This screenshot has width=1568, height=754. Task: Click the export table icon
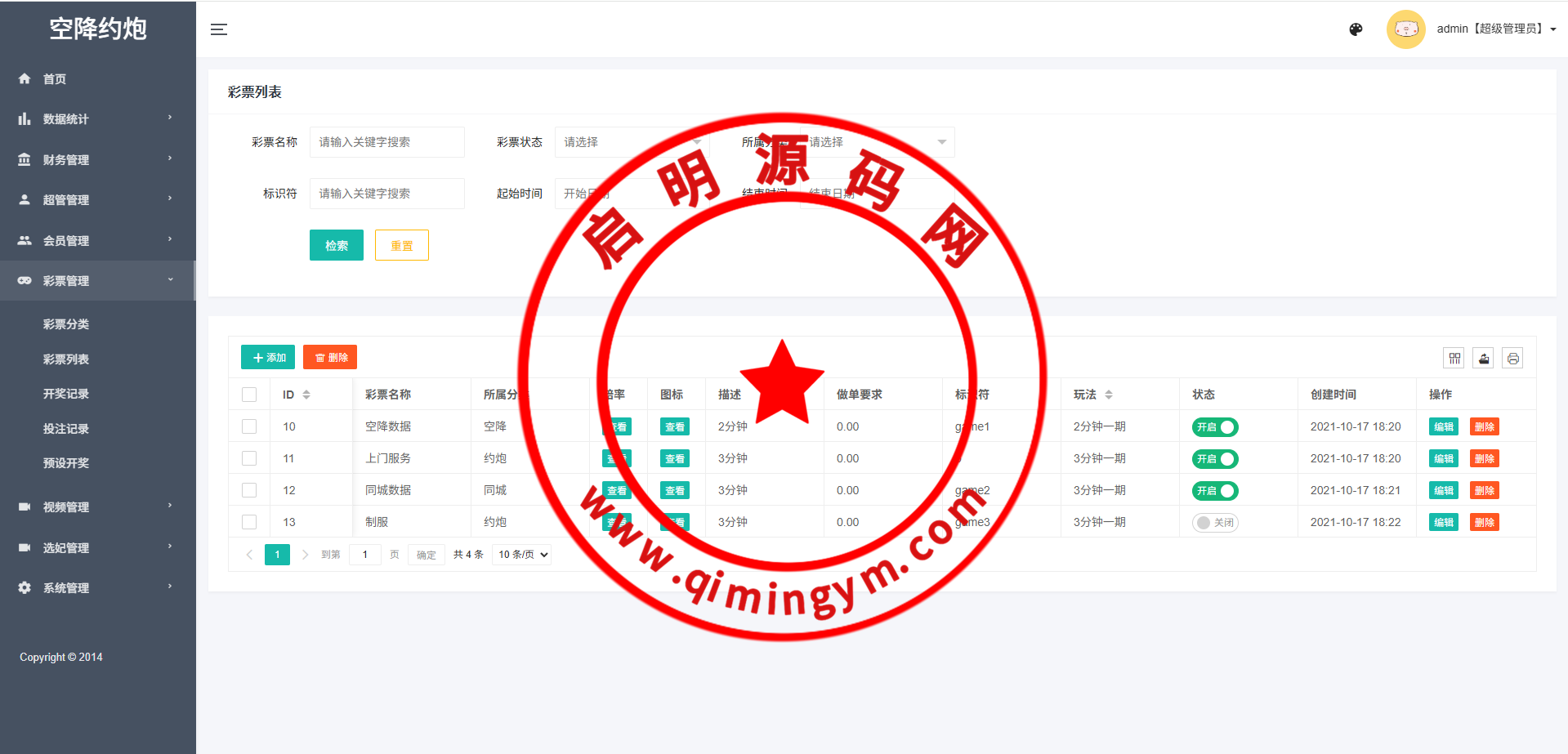click(x=1483, y=359)
